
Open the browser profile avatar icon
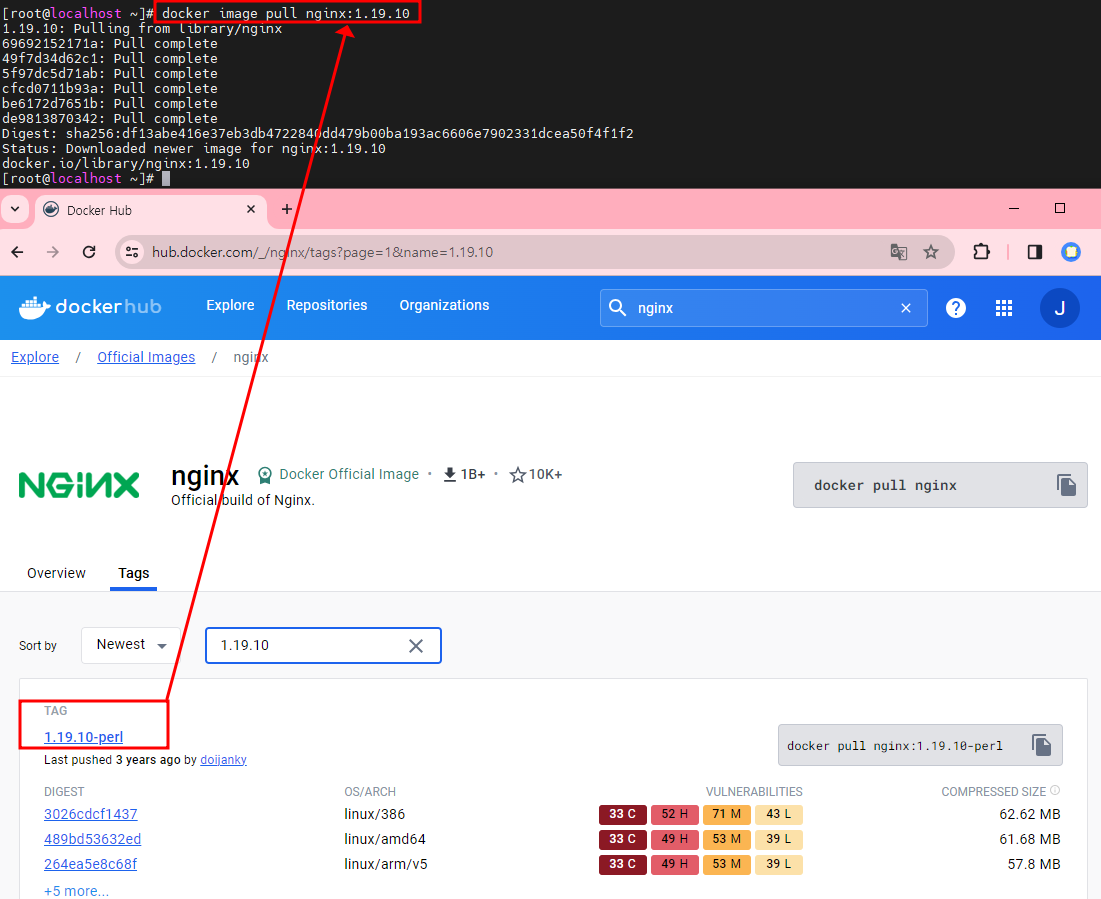click(x=1071, y=252)
